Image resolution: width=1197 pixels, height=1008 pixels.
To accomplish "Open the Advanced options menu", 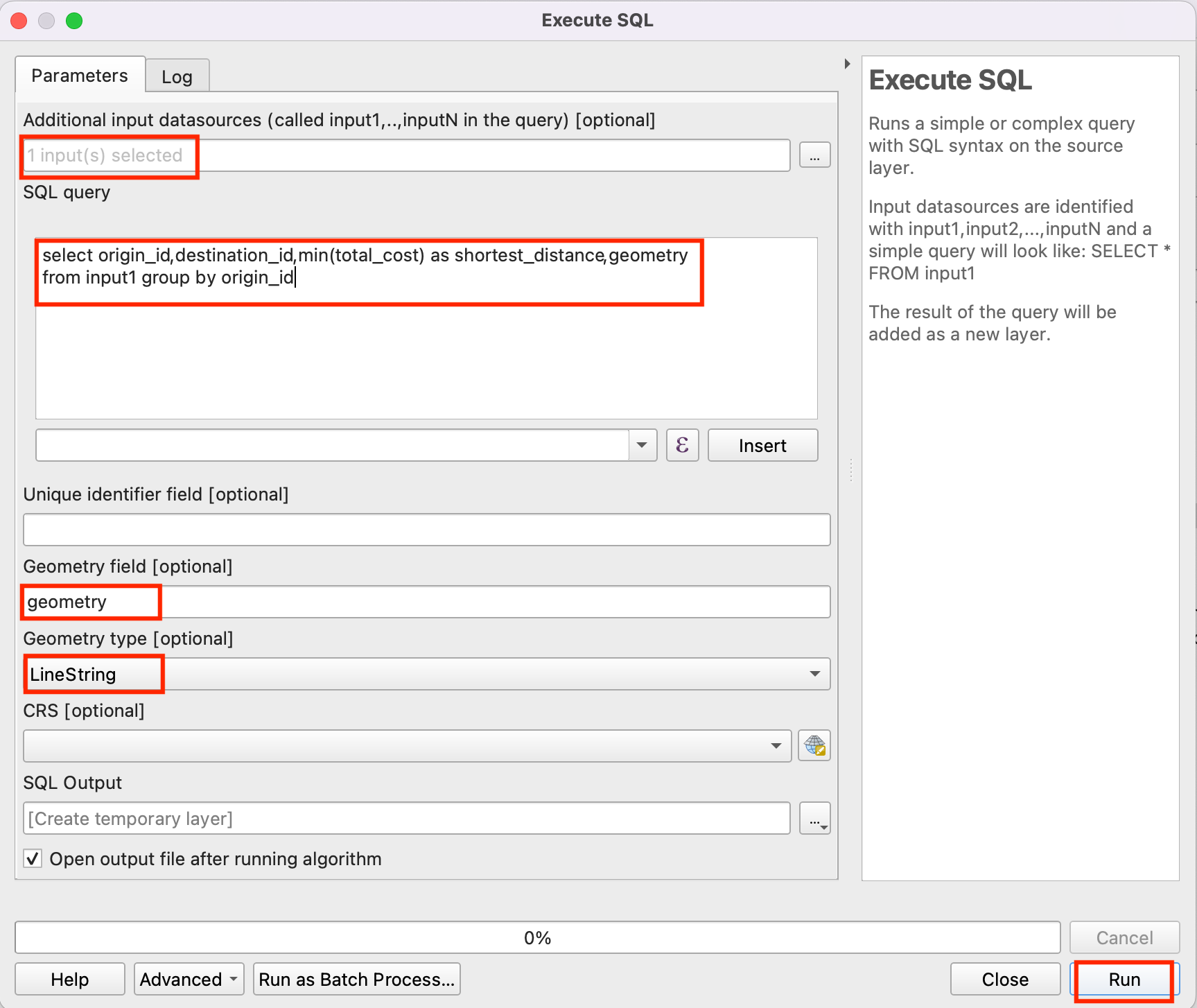I will (x=189, y=979).
